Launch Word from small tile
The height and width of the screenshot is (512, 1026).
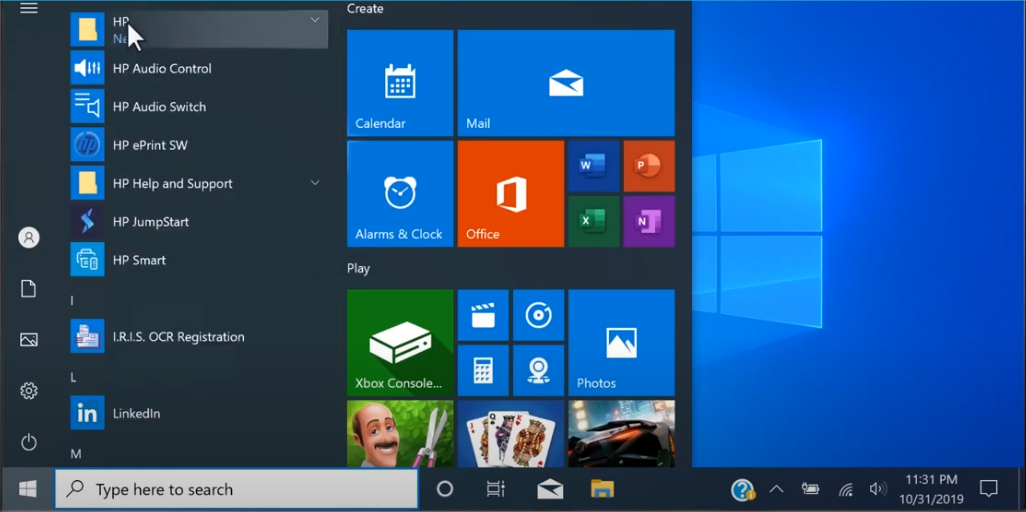[593, 166]
